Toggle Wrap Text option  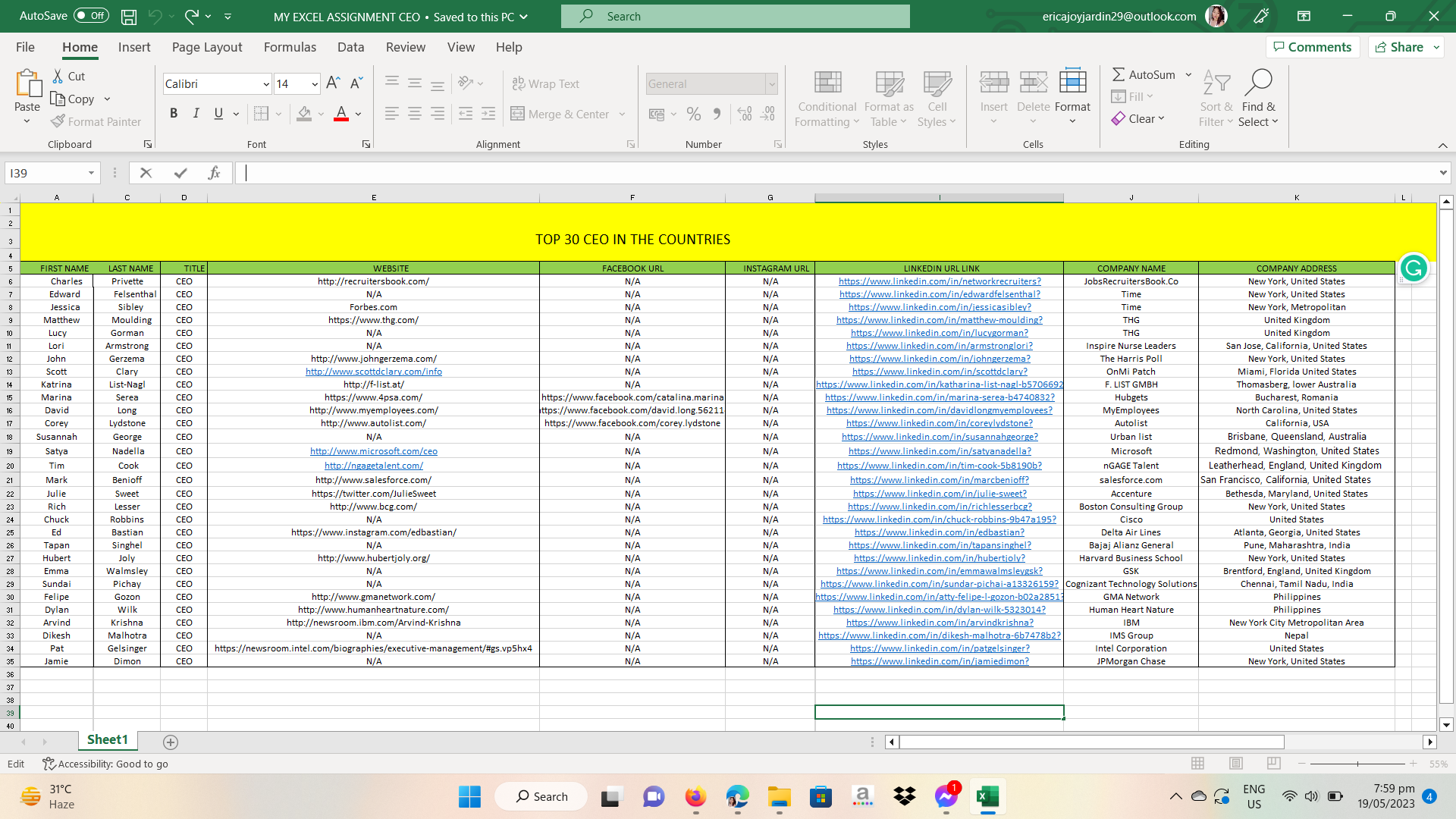pyautogui.click(x=545, y=83)
